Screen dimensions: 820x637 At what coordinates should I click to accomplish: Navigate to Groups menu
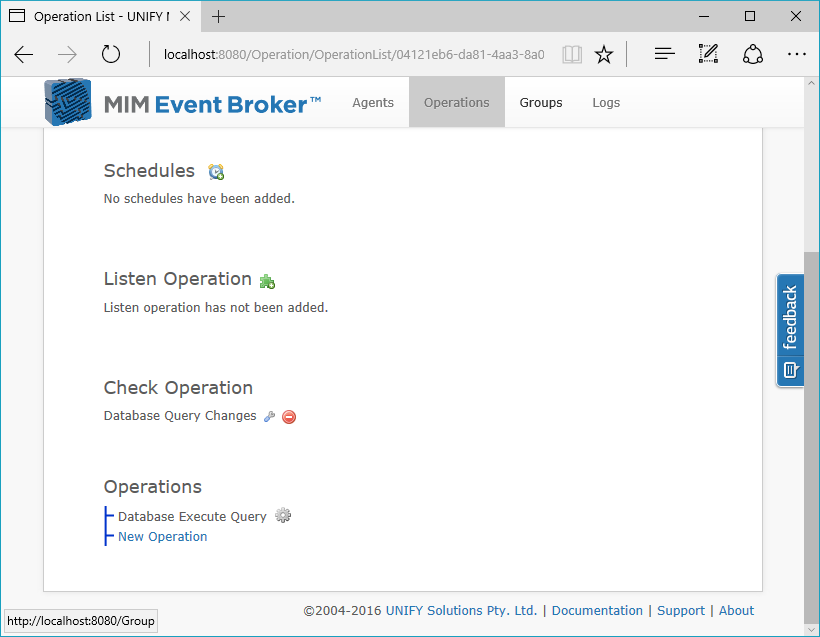tap(541, 103)
